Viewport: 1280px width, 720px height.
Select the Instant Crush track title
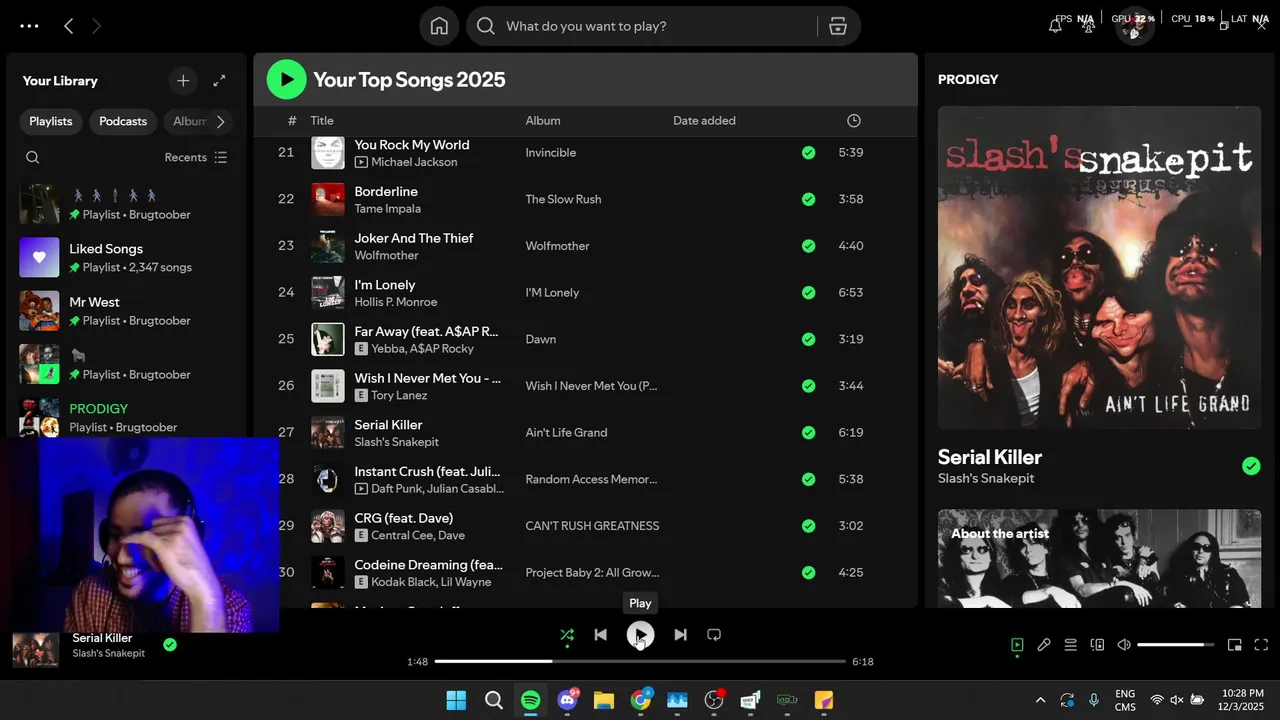426,471
